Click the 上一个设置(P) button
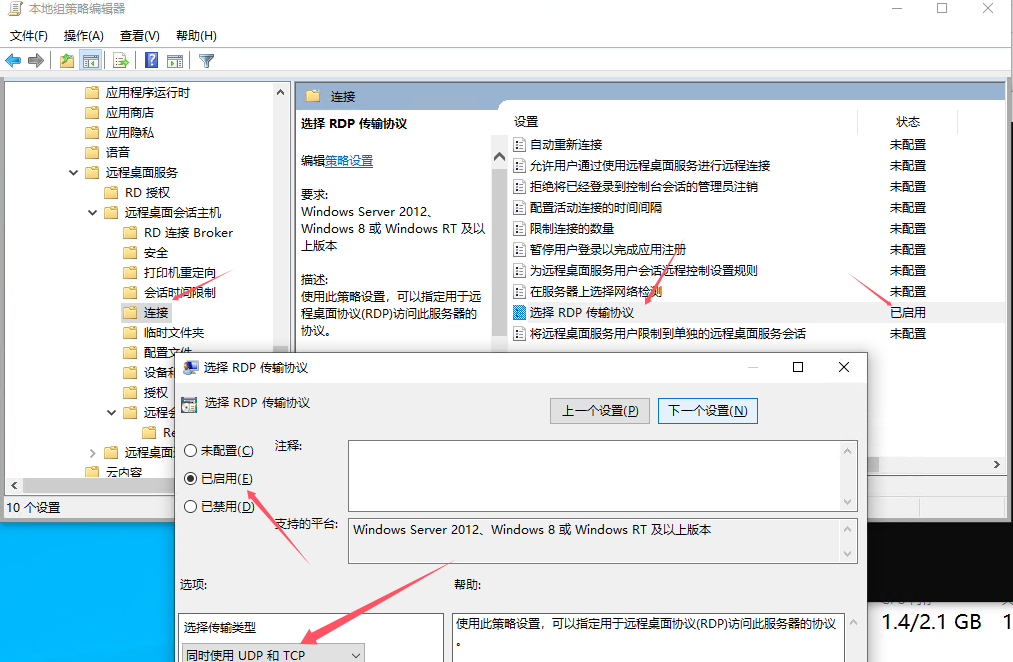The image size is (1013, 662). click(600, 411)
